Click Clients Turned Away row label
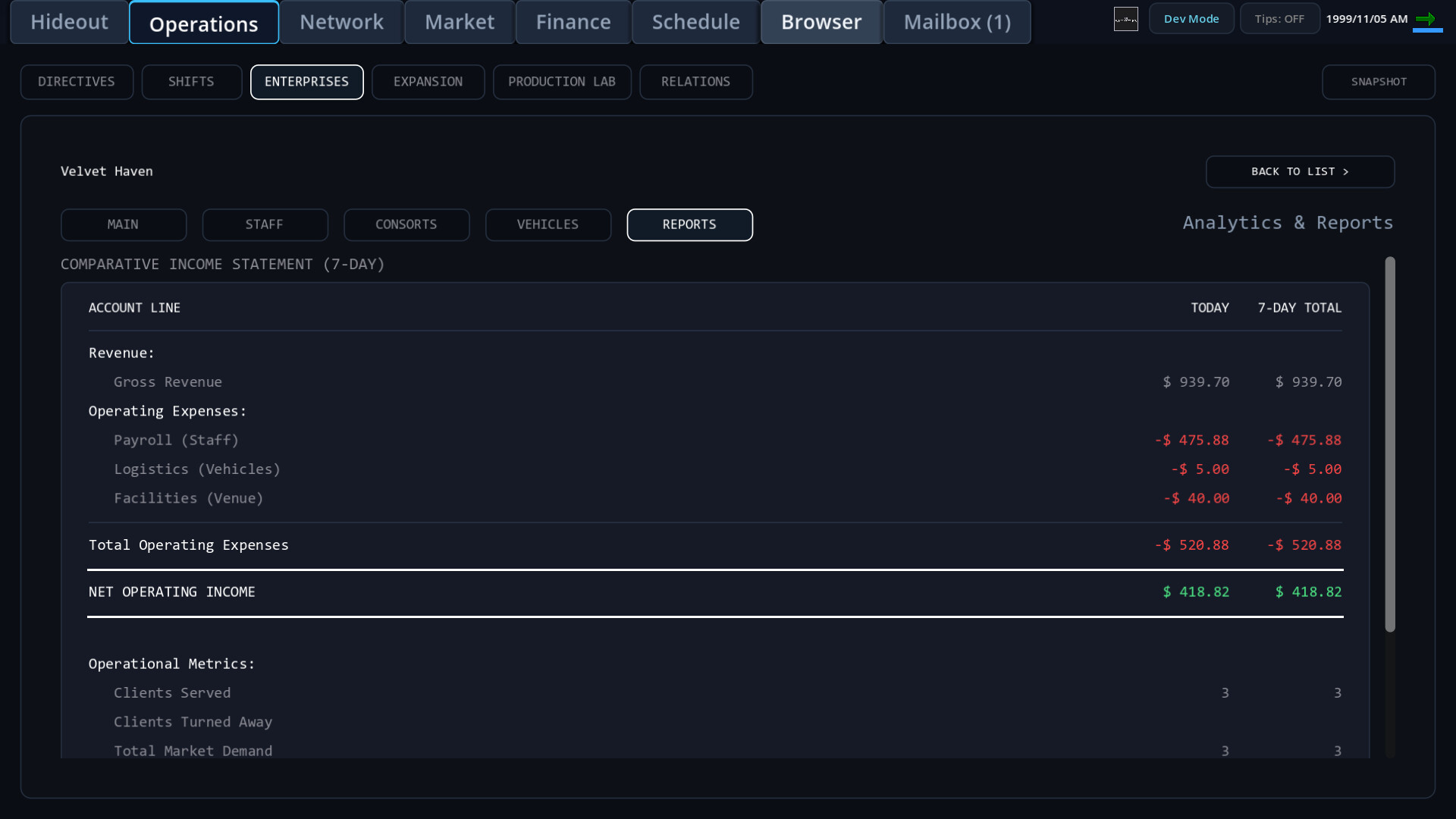Viewport: 1456px width, 819px height. click(193, 722)
